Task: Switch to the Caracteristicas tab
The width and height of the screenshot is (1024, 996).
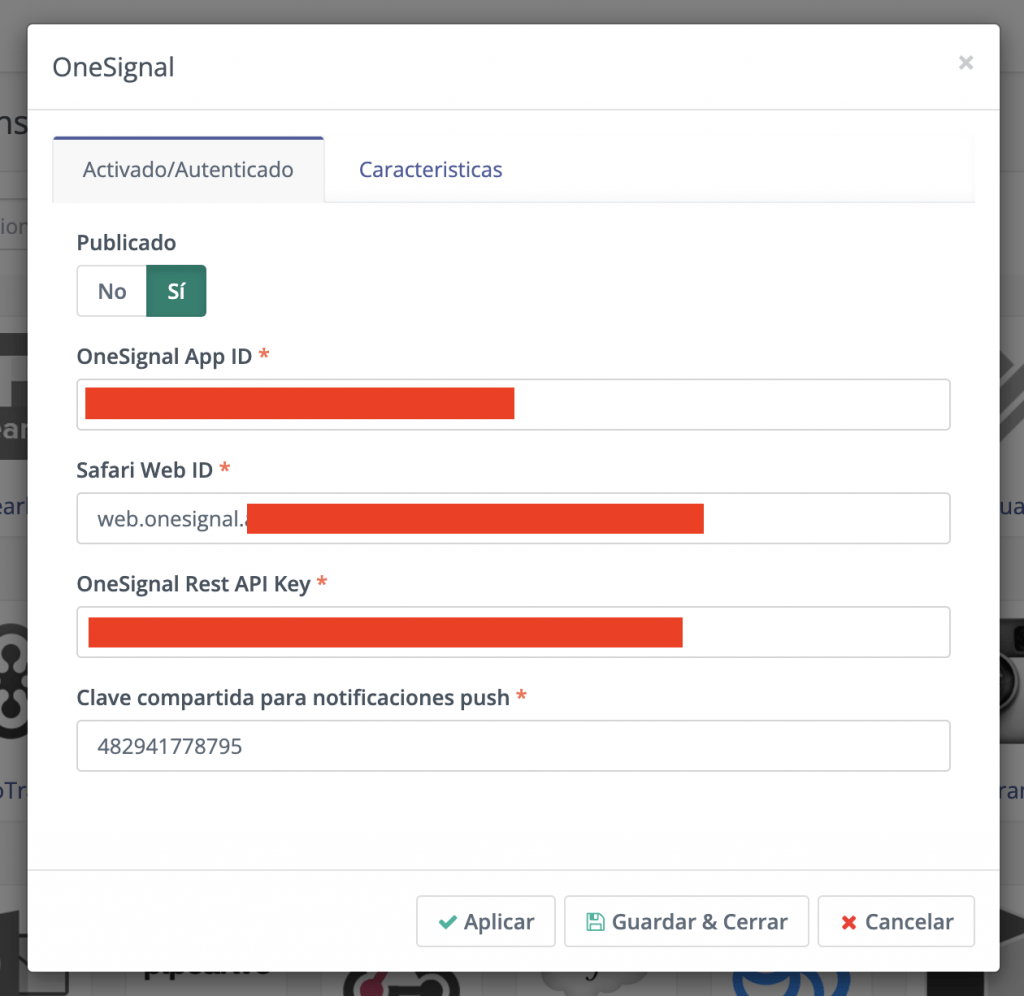Action: pos(430,170)
